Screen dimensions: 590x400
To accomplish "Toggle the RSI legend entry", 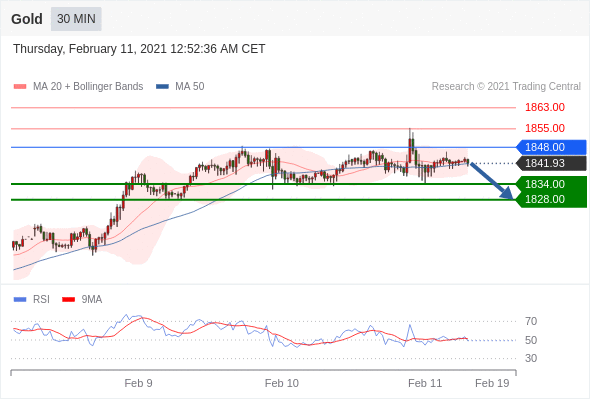I will point(32,300).
